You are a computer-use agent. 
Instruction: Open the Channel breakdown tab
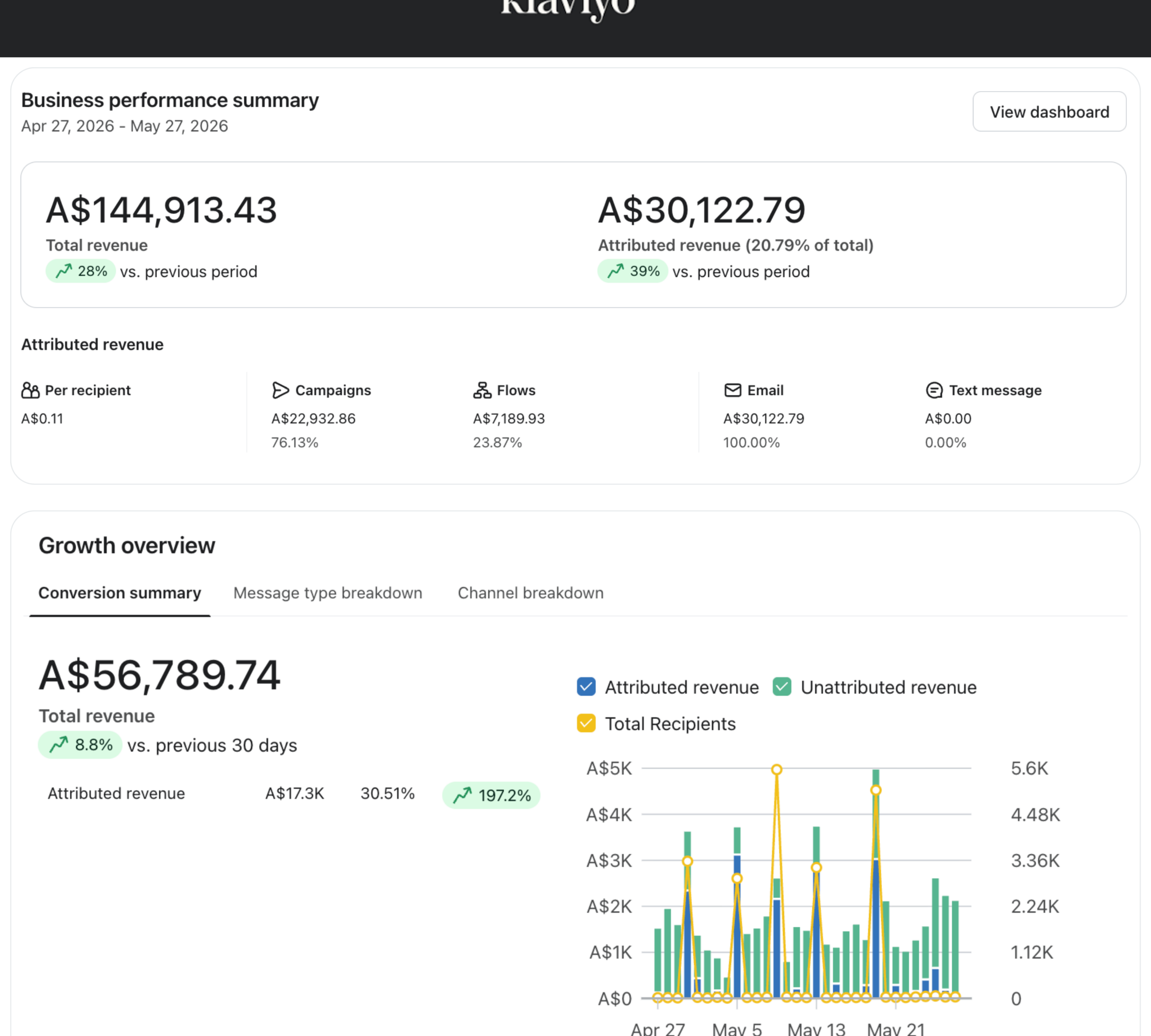[531, 593]
